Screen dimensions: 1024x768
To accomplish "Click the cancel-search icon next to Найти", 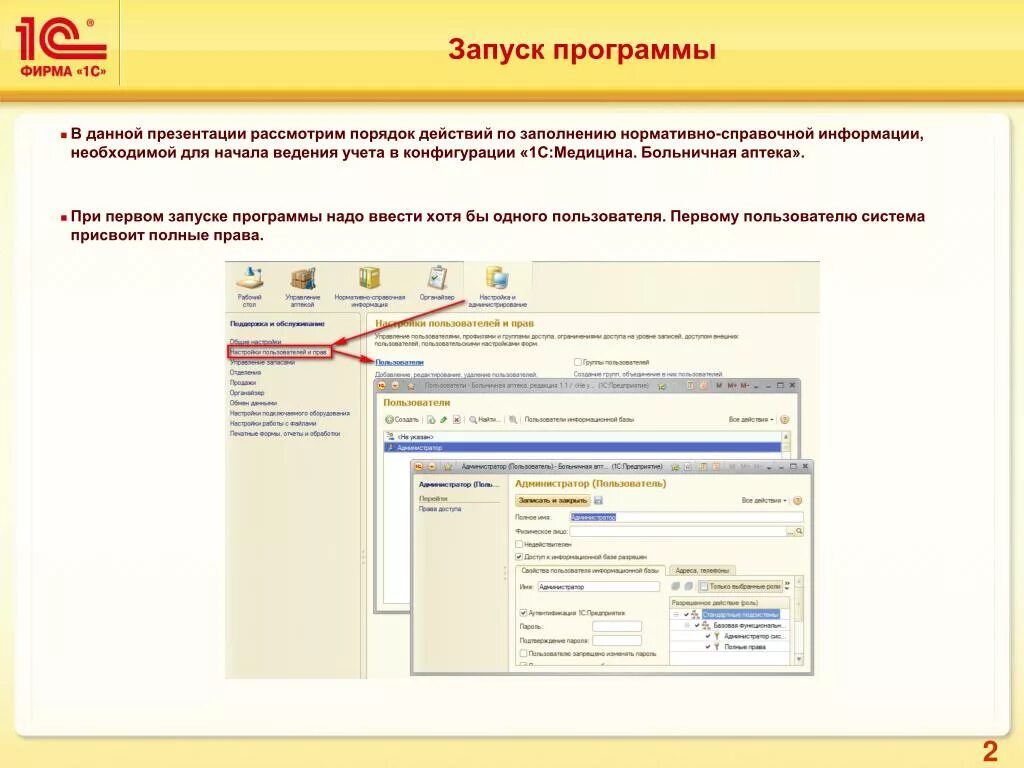I will coord(513,419).
